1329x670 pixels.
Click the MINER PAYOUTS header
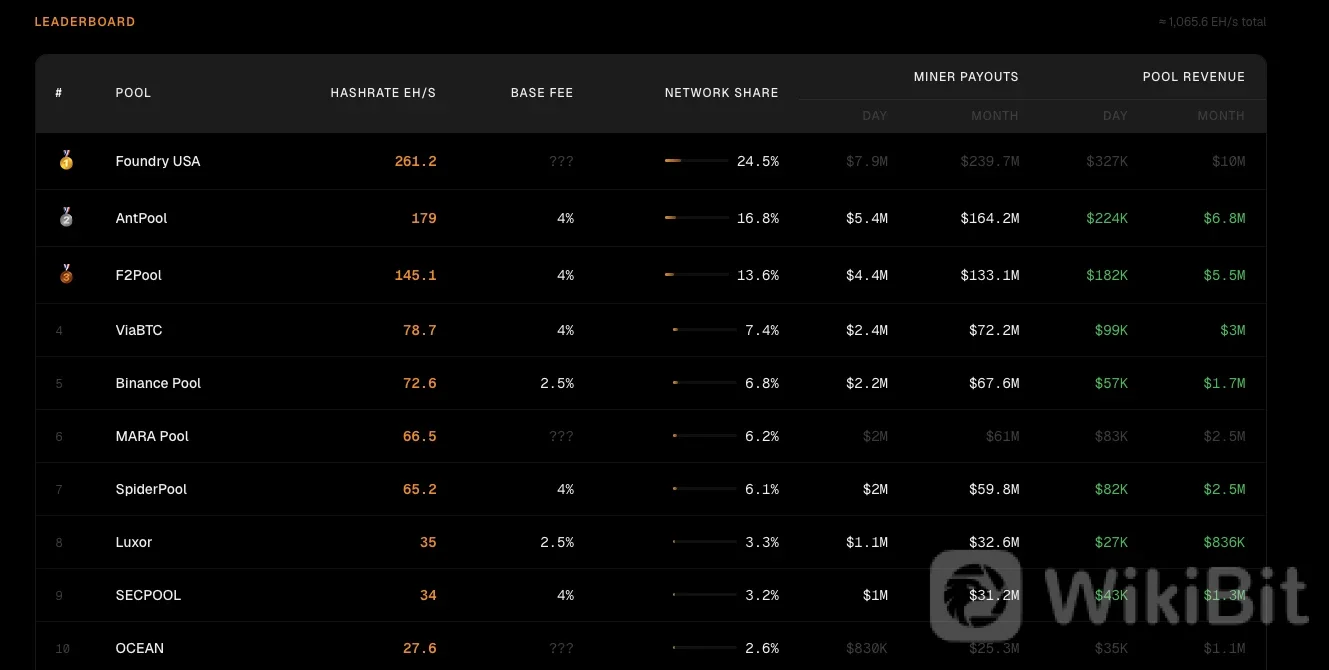point(966,77)
